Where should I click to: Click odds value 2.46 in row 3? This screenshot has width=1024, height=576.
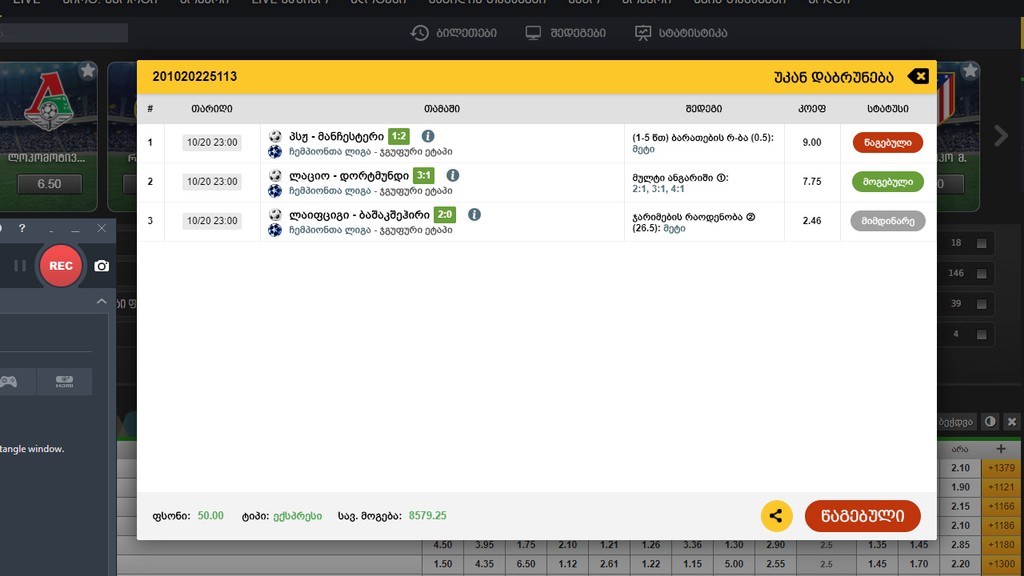point(812,221)
